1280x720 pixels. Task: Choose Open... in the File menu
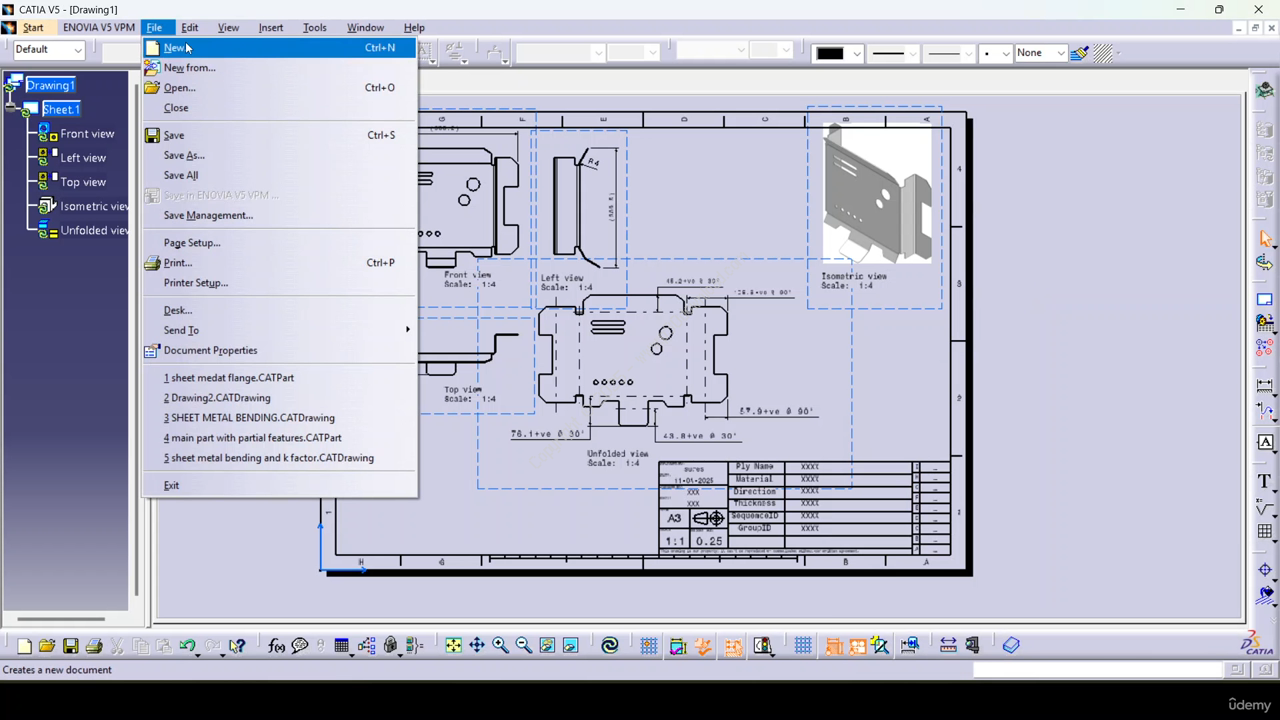tap(280, 88)
